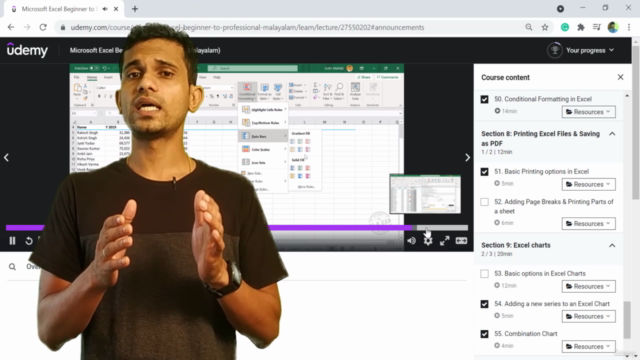
Task: Open a new browser tab
Action: 135,9
